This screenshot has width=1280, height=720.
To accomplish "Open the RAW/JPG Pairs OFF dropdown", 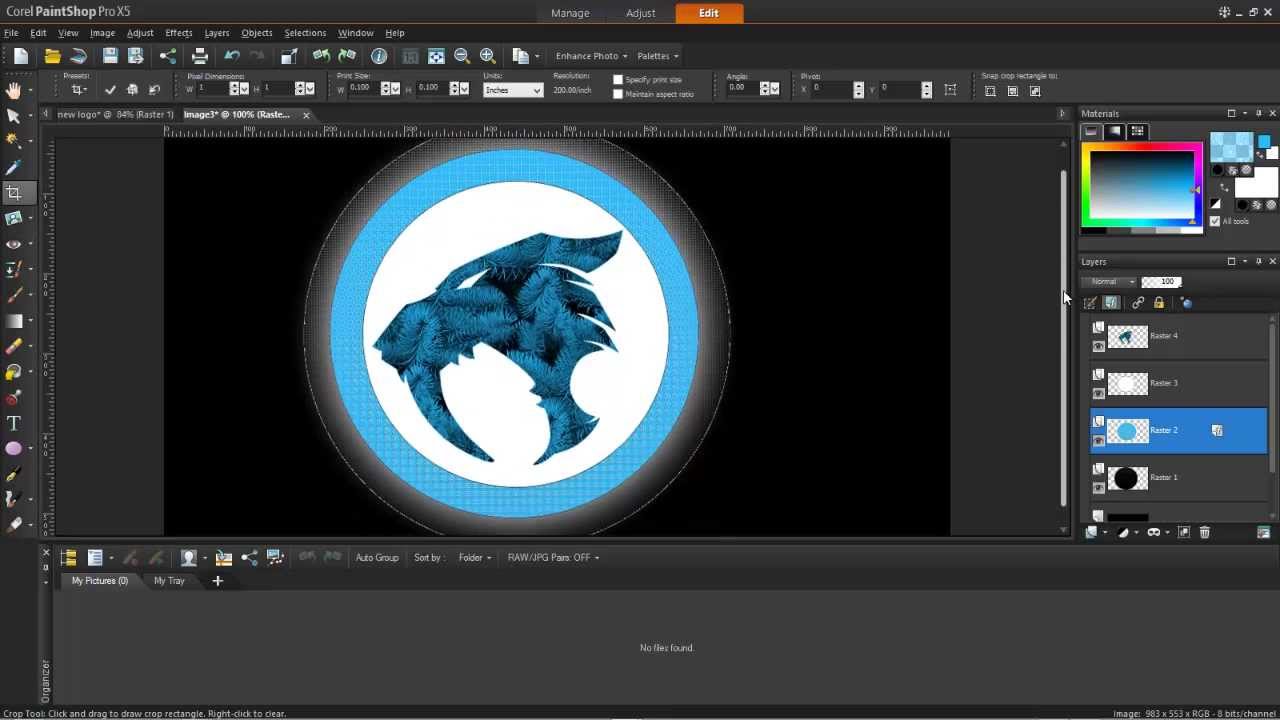I will pyautogui.click(x=553, y=558).
